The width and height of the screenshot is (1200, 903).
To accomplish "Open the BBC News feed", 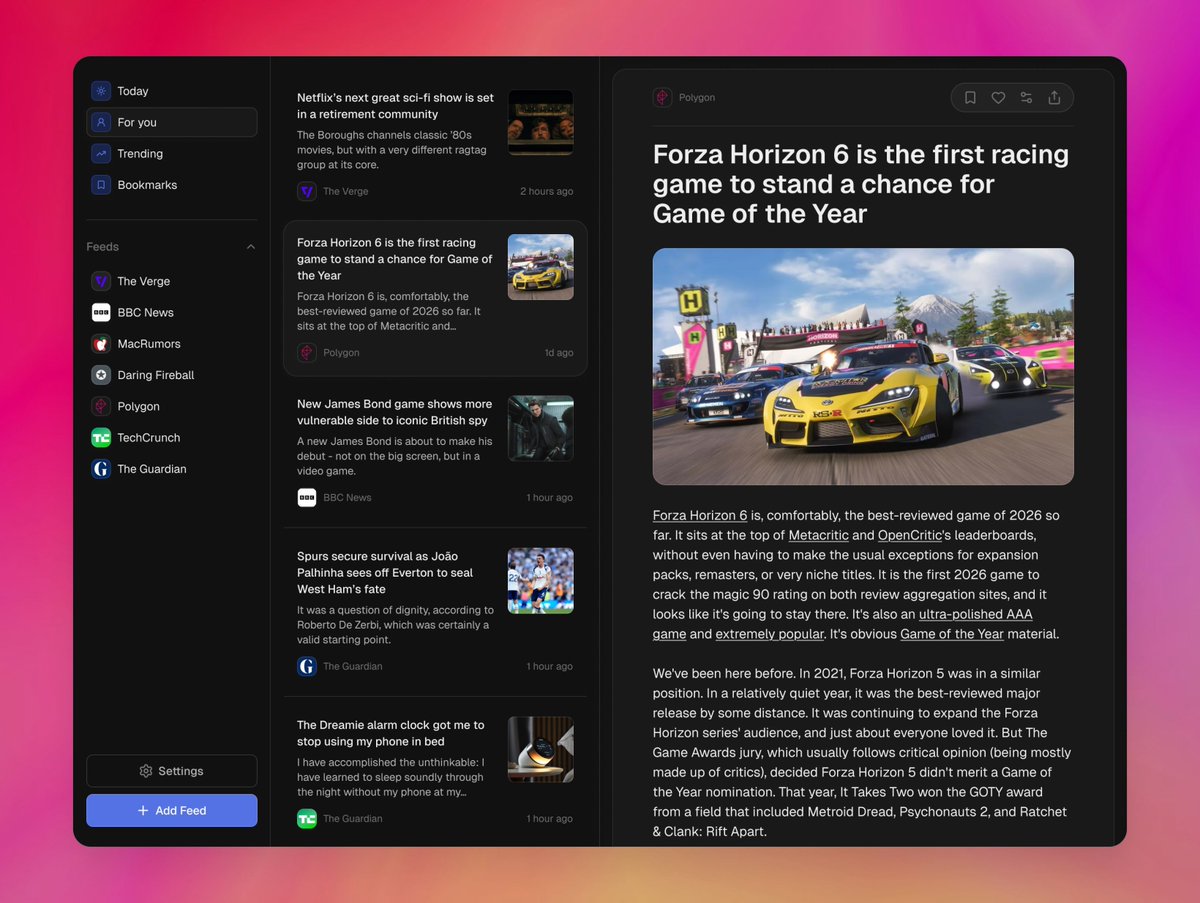I will coord(172,312).
